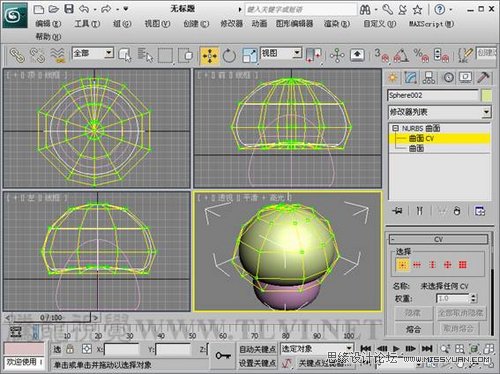Image resolution: width=500 pixels, height=374 pixels.
Task: Open the reference coordinate system dropdown 视图
Action: click(x=281, y=53)
